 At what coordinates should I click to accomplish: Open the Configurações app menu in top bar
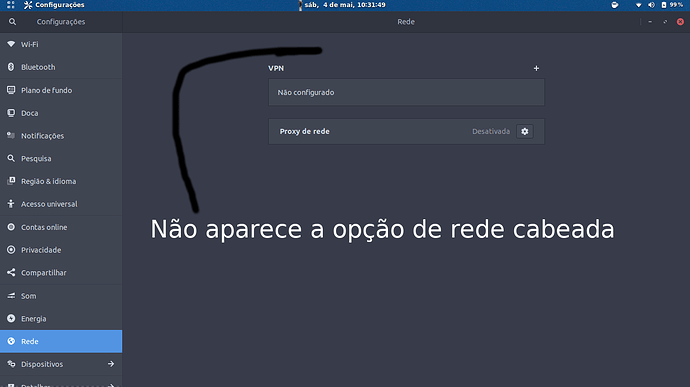[x=54, y=5]
